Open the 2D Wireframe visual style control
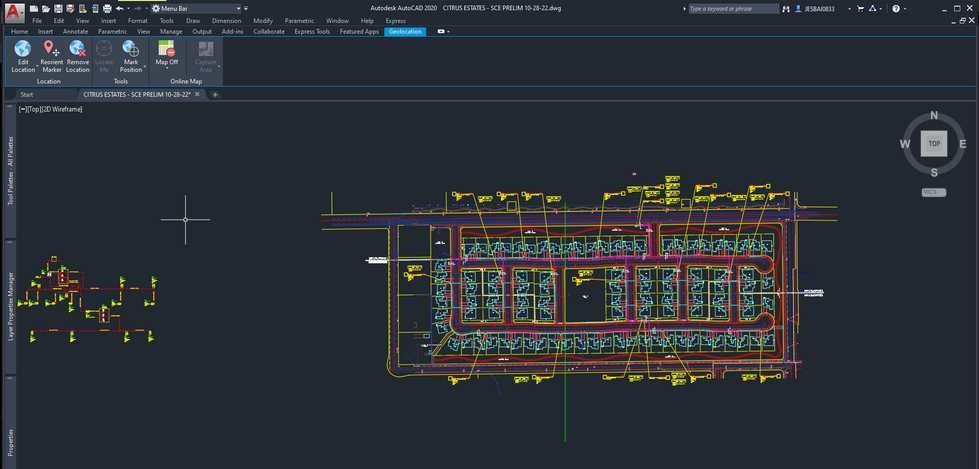The height and width of the screenshot is (469, 979). tap(61, 108)
